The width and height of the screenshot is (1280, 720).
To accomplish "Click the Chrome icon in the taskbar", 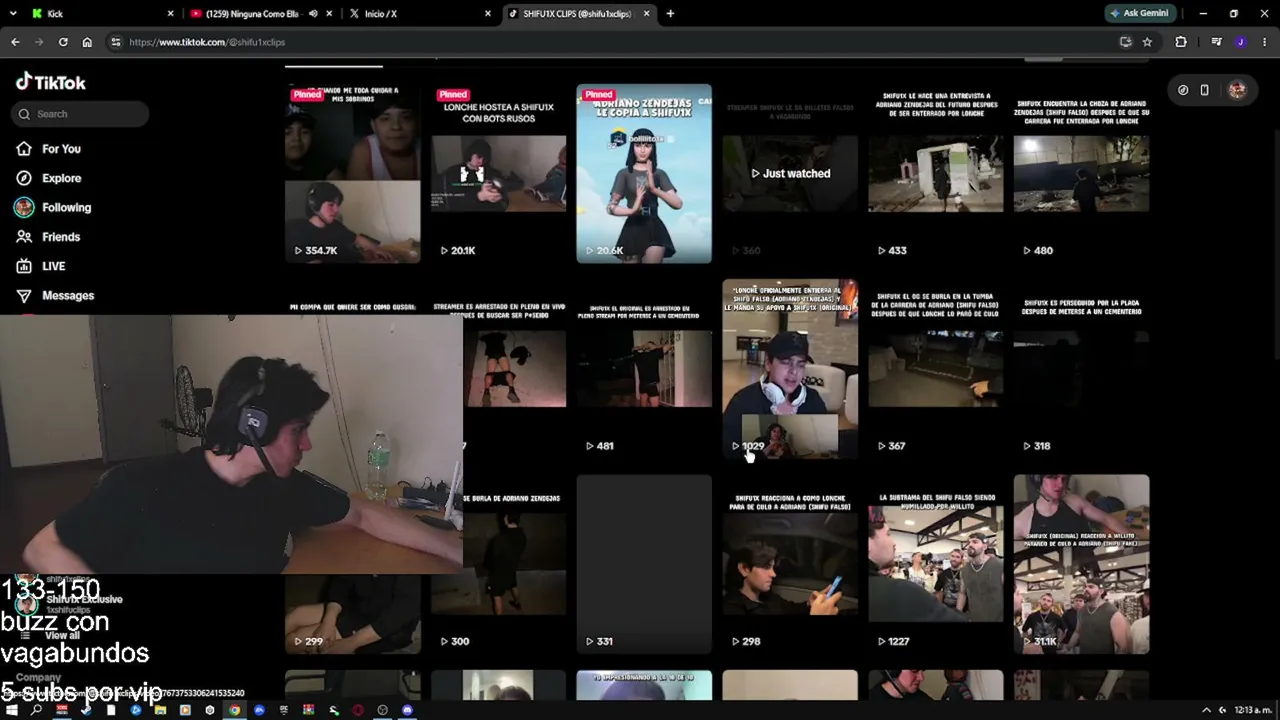I will tap(234, 710).
